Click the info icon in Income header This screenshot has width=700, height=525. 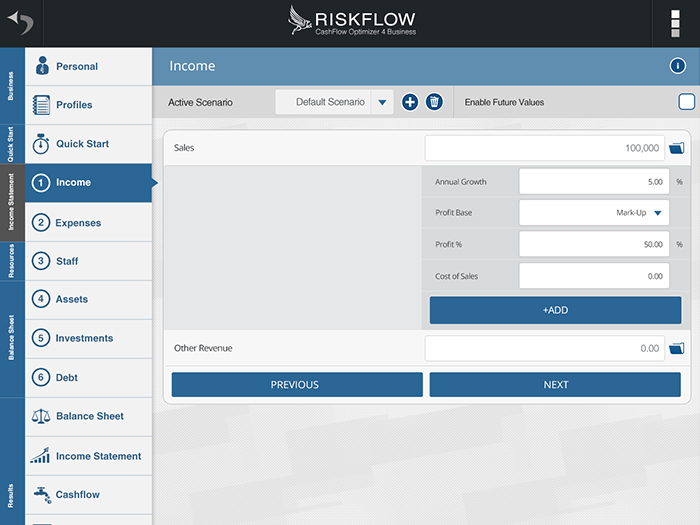point(677,66)
